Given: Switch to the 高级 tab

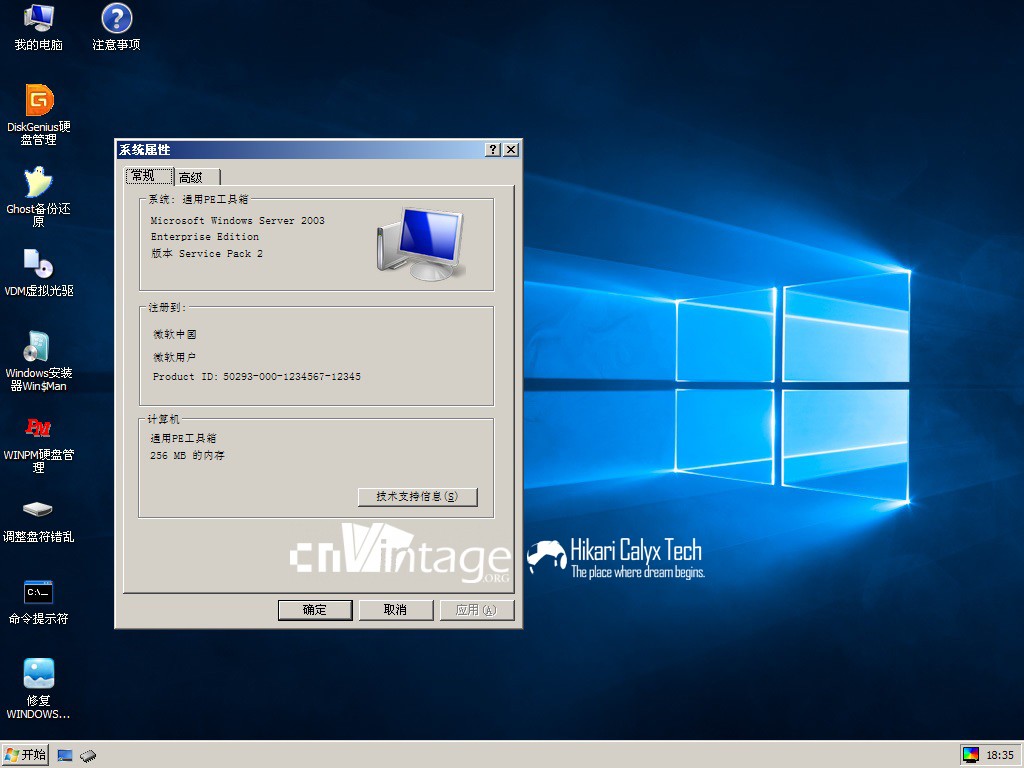Looking at the screenshot, I should [198, 177].
